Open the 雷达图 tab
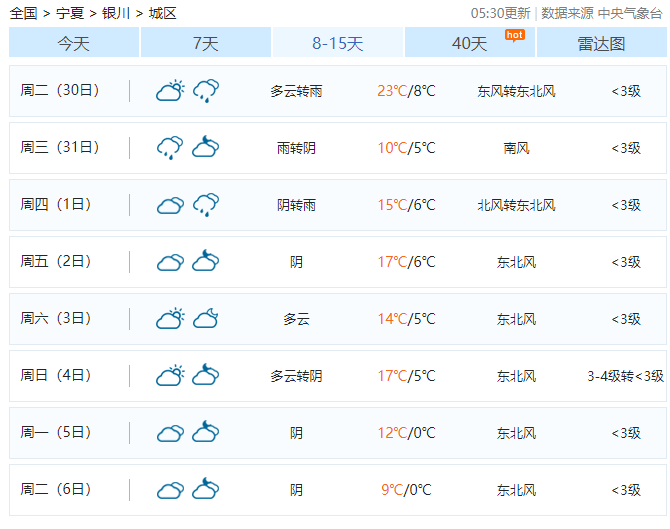The width and height of the screenshot is (670, 529). [601, 43]
